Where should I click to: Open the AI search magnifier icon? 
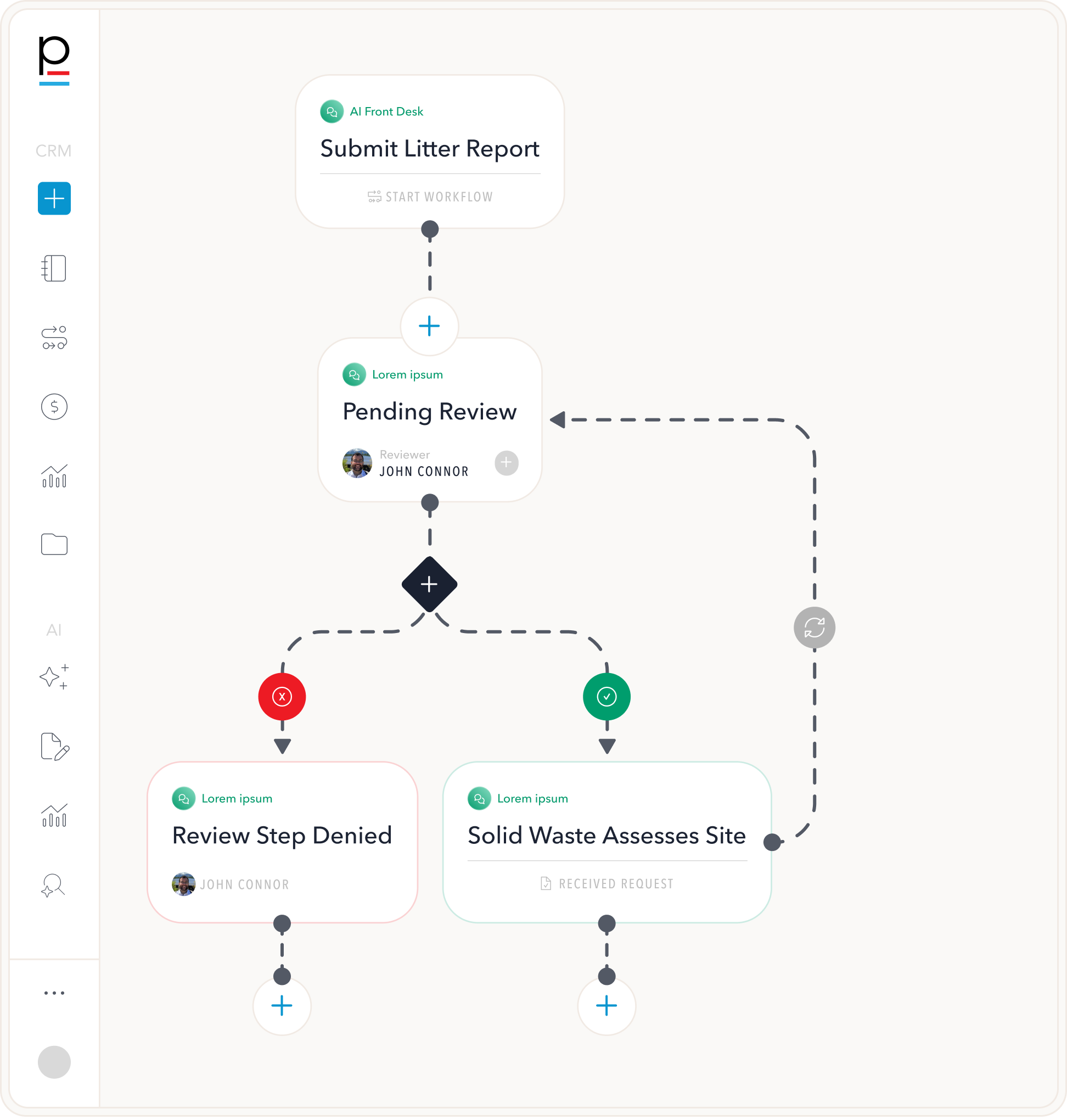54,886
